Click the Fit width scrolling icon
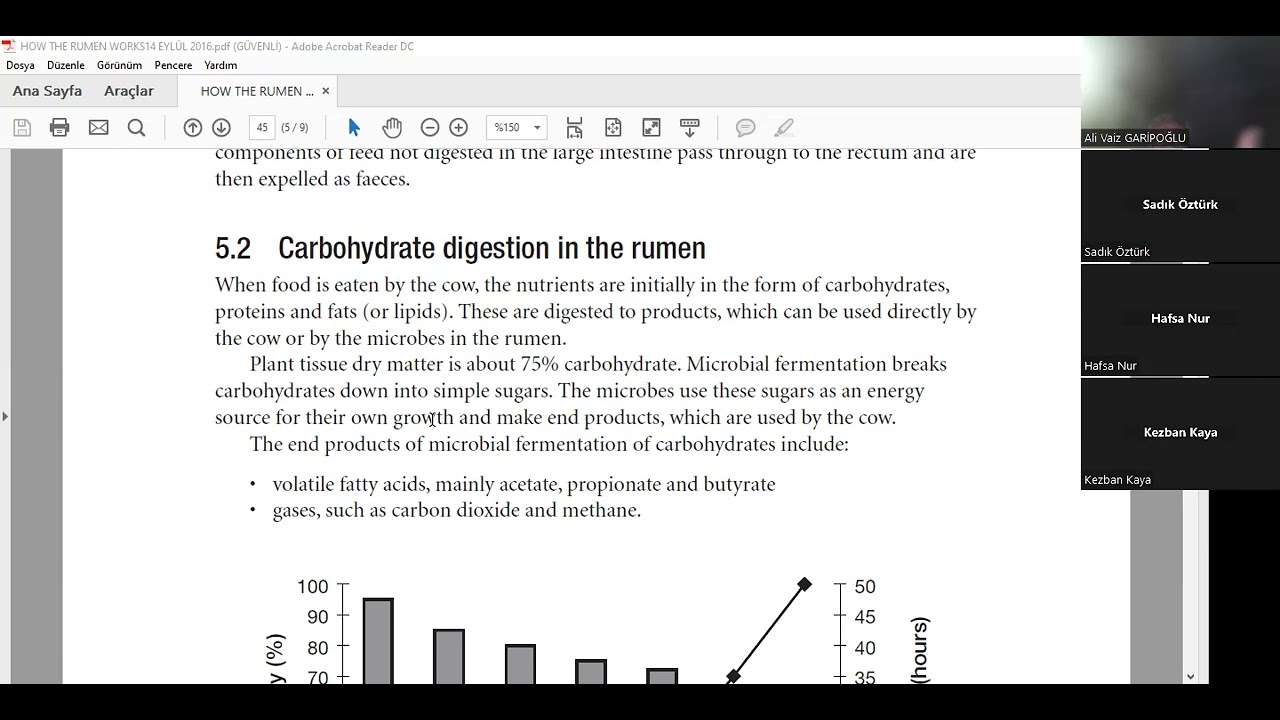1280x720 pixels. pyautogui.click(x=574, y=127)
